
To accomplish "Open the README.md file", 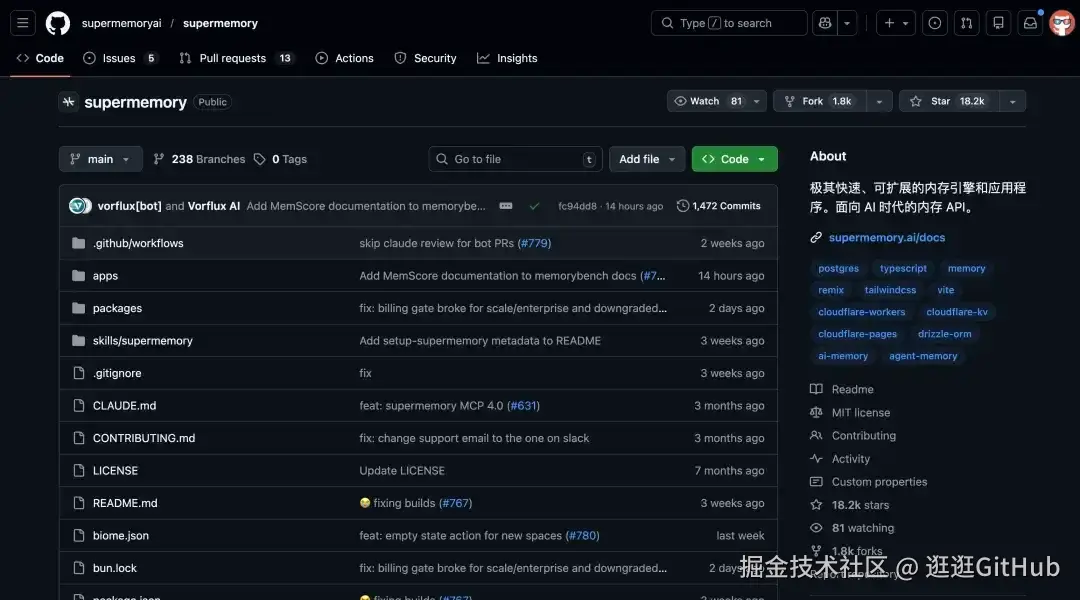I will pyautogui.click(x=125, y=503).
